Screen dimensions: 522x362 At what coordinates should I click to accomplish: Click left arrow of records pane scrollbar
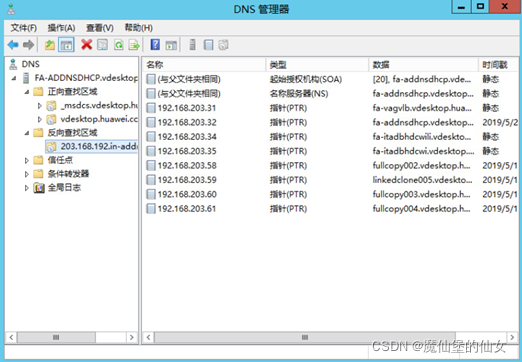[x=149, y=337]
